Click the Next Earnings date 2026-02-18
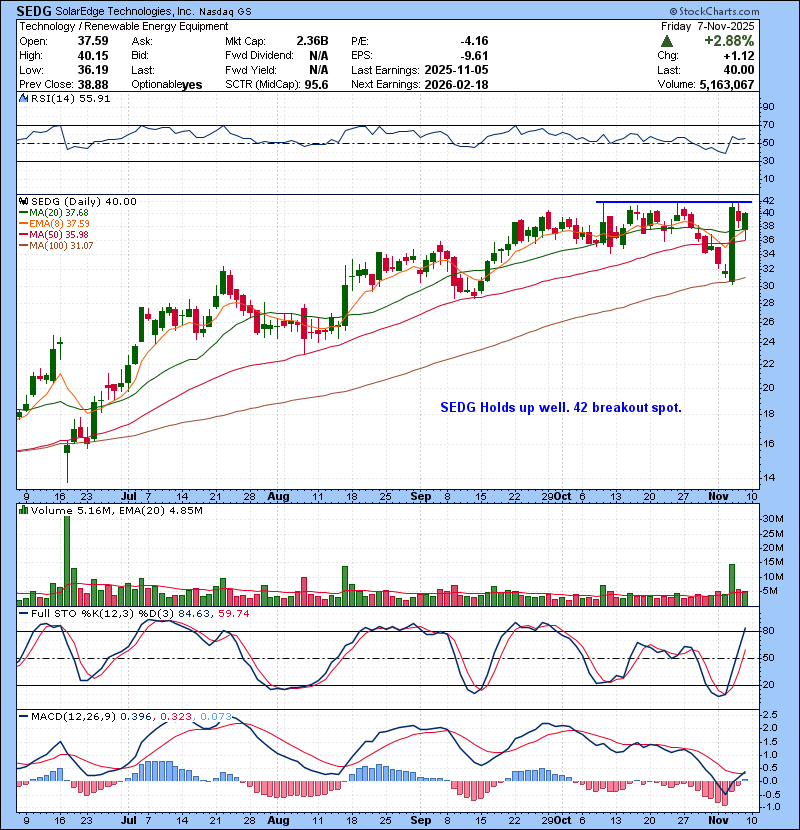 click(x=456, y=84)
